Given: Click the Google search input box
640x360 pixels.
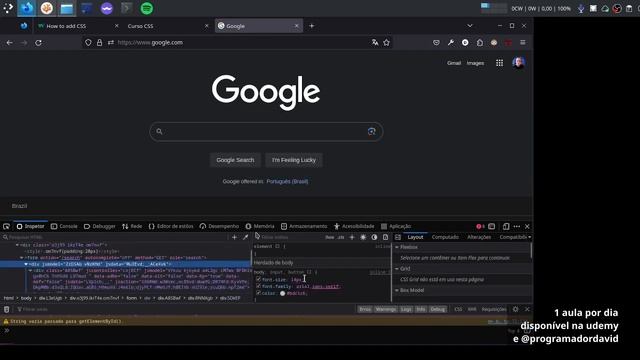Looking at the screenshot, I should [x=266, y=132].
